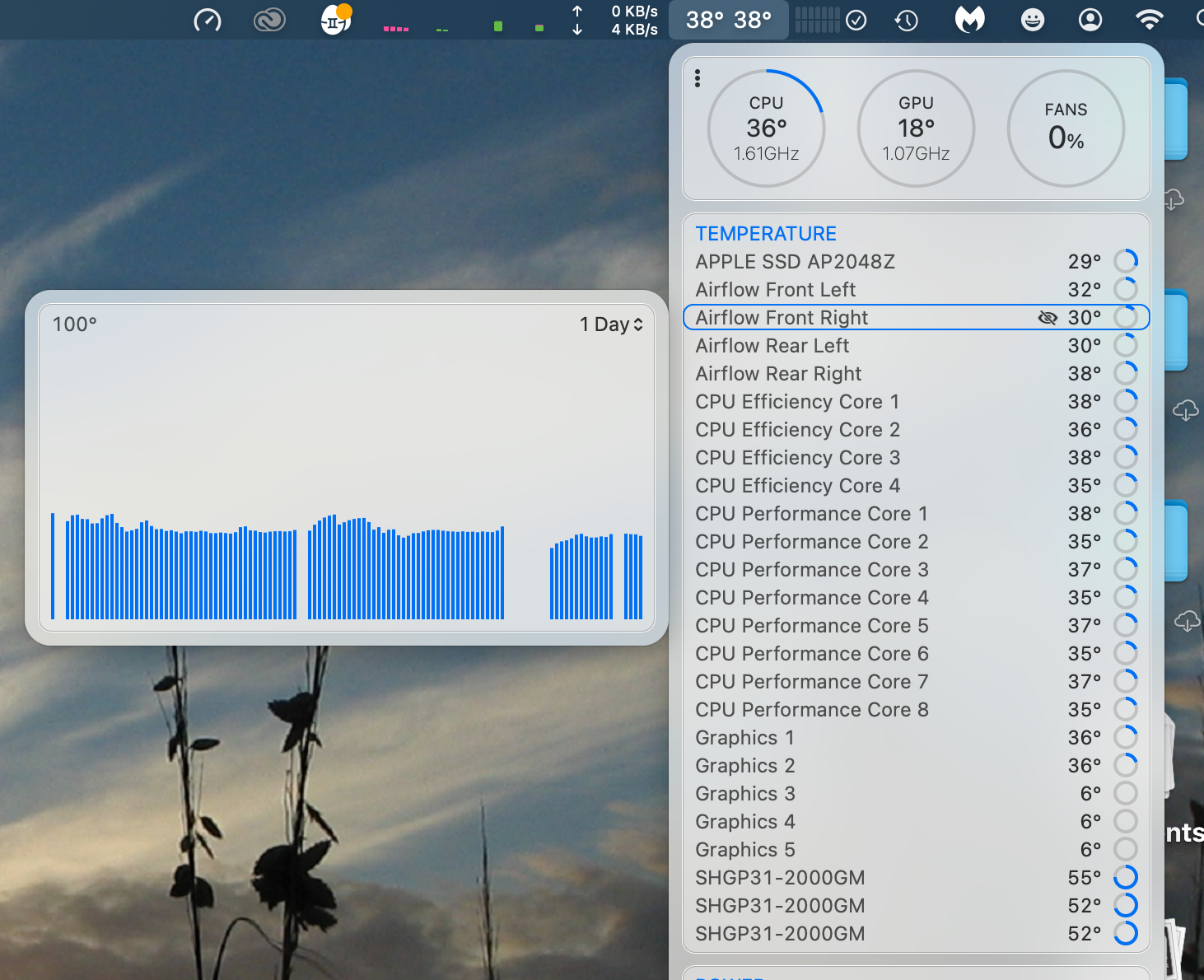This screenshot has height=980, width=1204.
Task: Click the progress circle beside SHGP31-2000GM 55°
Action: point(1126,877)
